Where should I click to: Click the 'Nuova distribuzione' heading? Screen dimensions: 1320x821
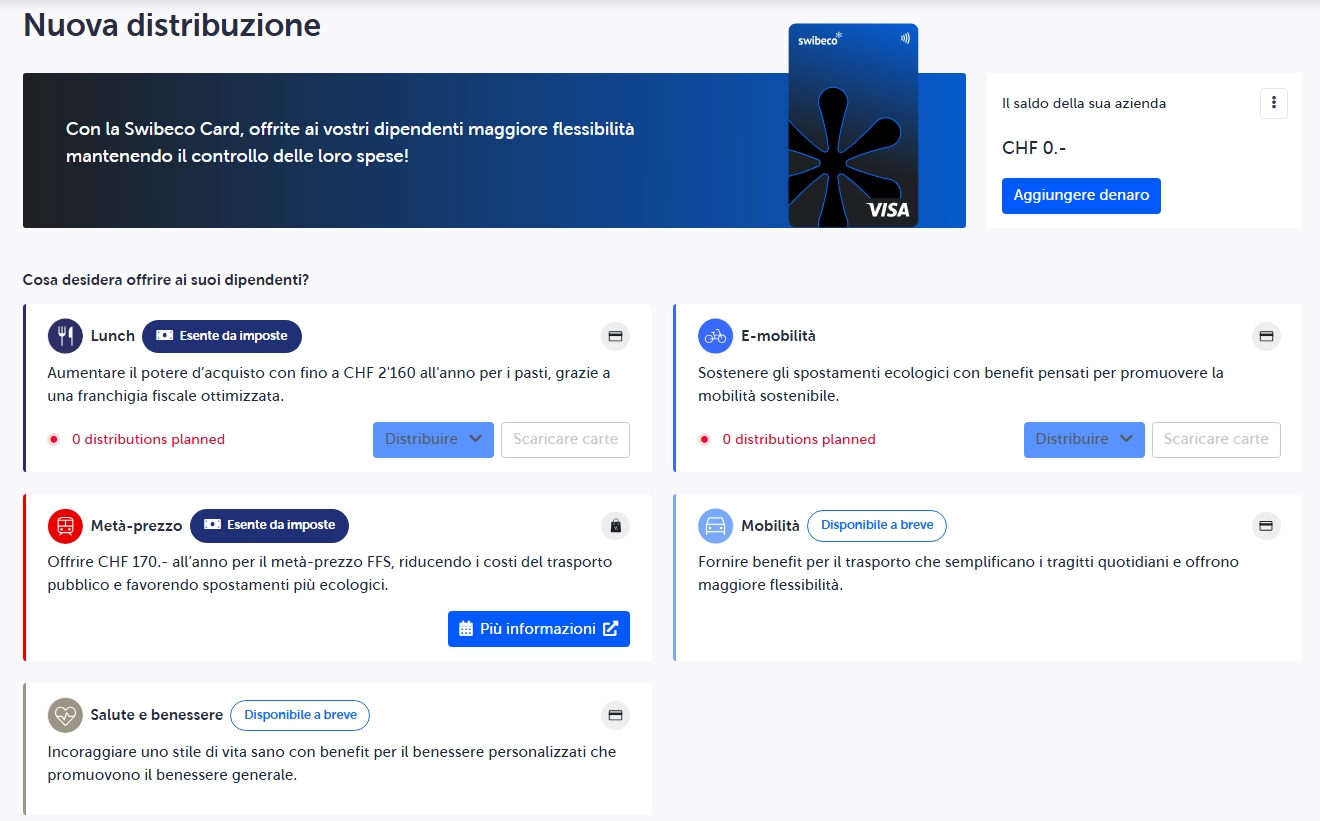(x=172, y=25)
